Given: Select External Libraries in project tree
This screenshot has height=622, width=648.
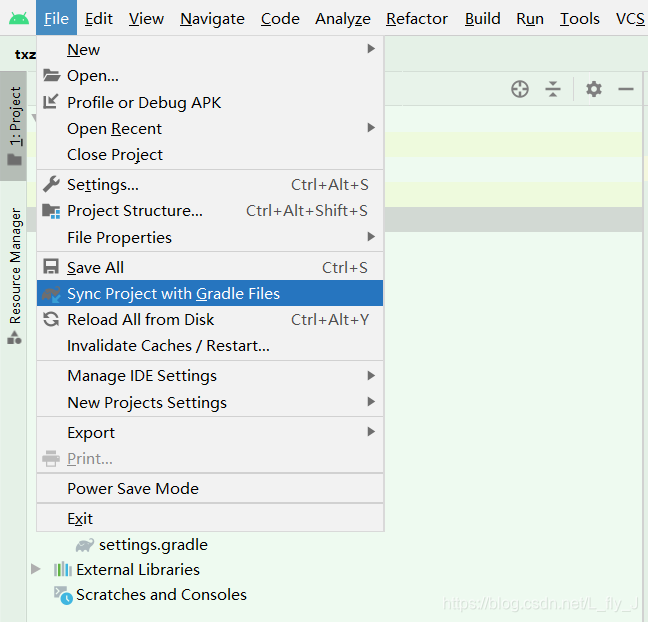Looking at the screenshot, I should tap(138, 570).
